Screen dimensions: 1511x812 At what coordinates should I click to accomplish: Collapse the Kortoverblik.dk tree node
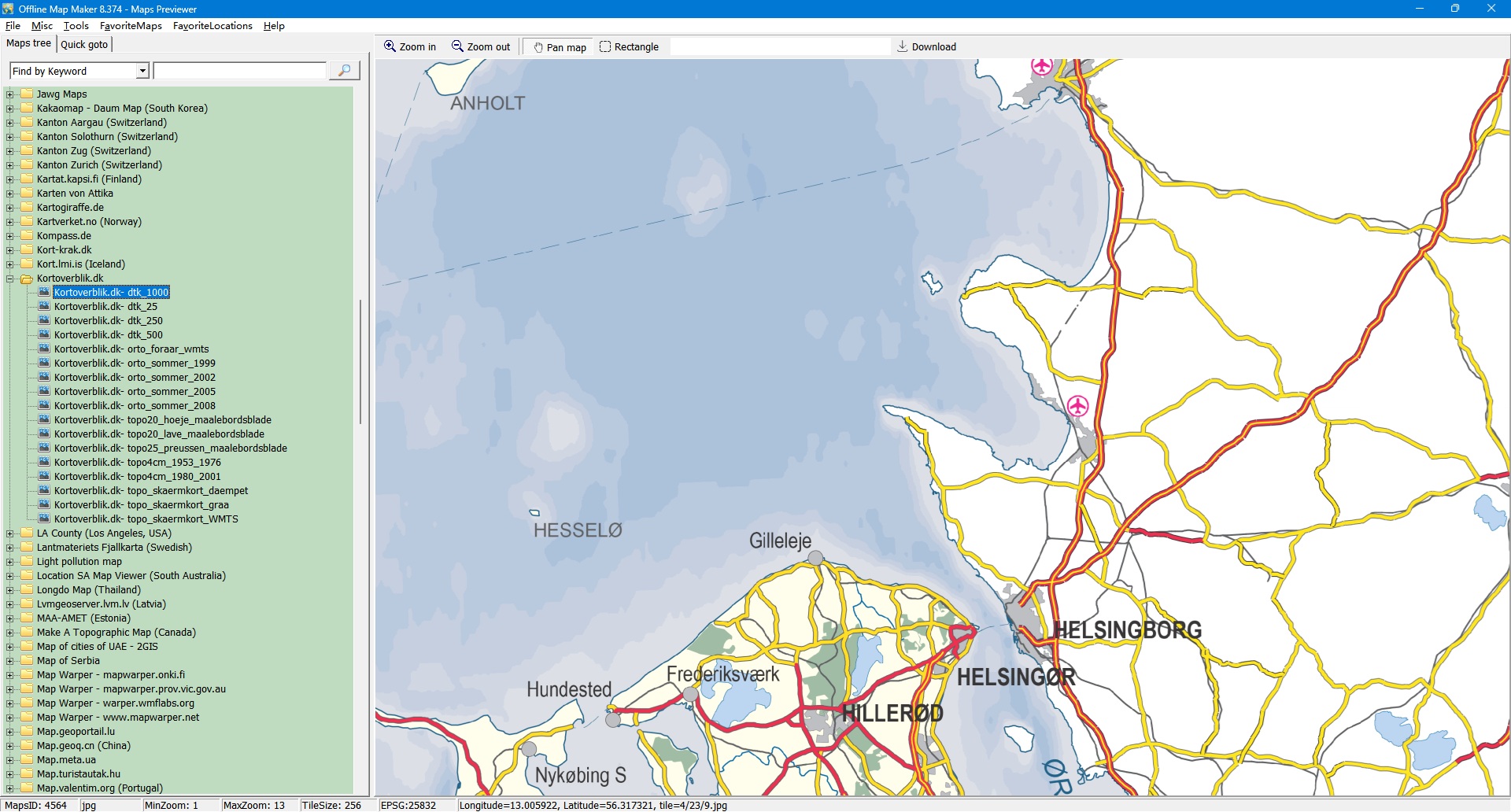pos(10,279)
